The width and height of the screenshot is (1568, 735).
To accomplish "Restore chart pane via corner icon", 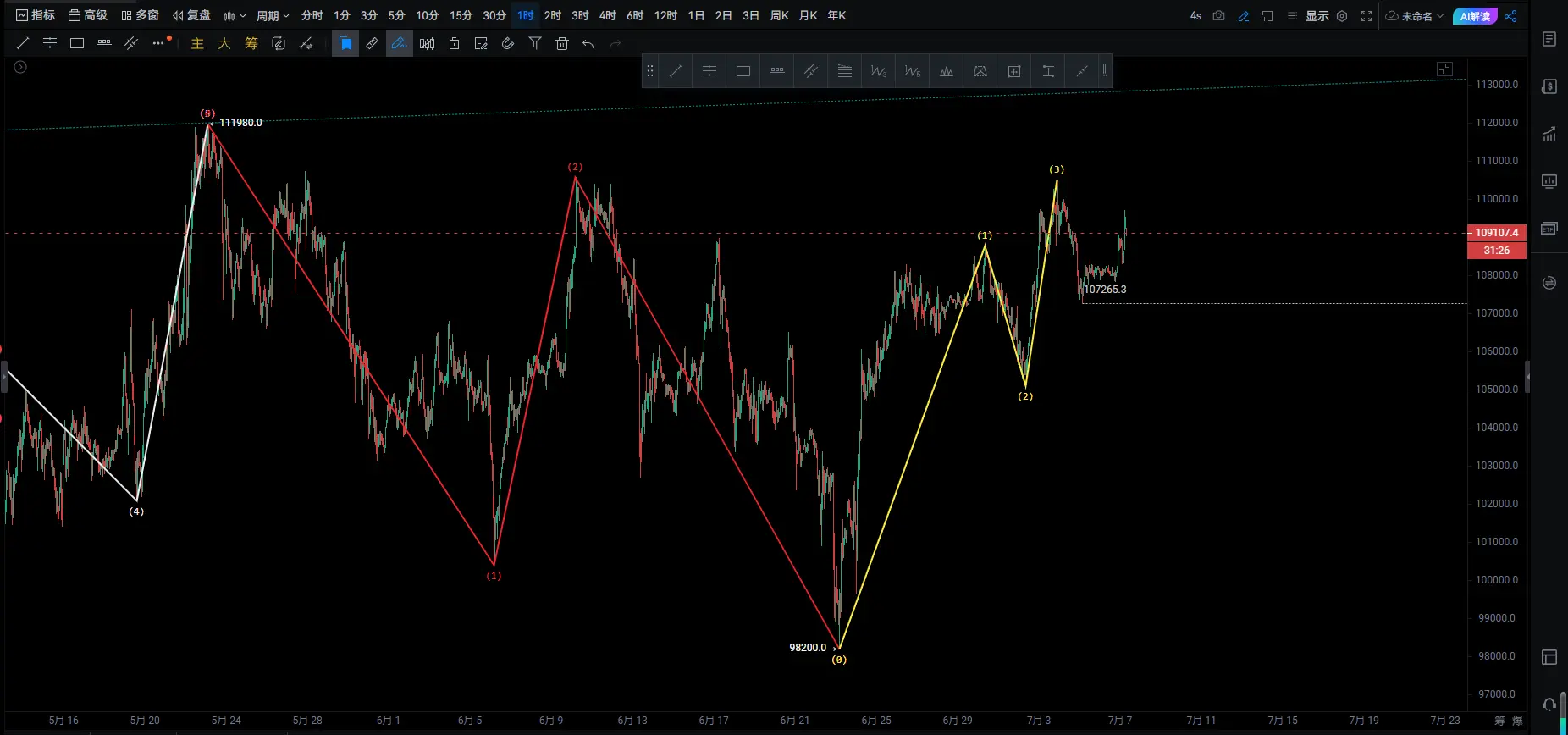I will coord(1445,69).
